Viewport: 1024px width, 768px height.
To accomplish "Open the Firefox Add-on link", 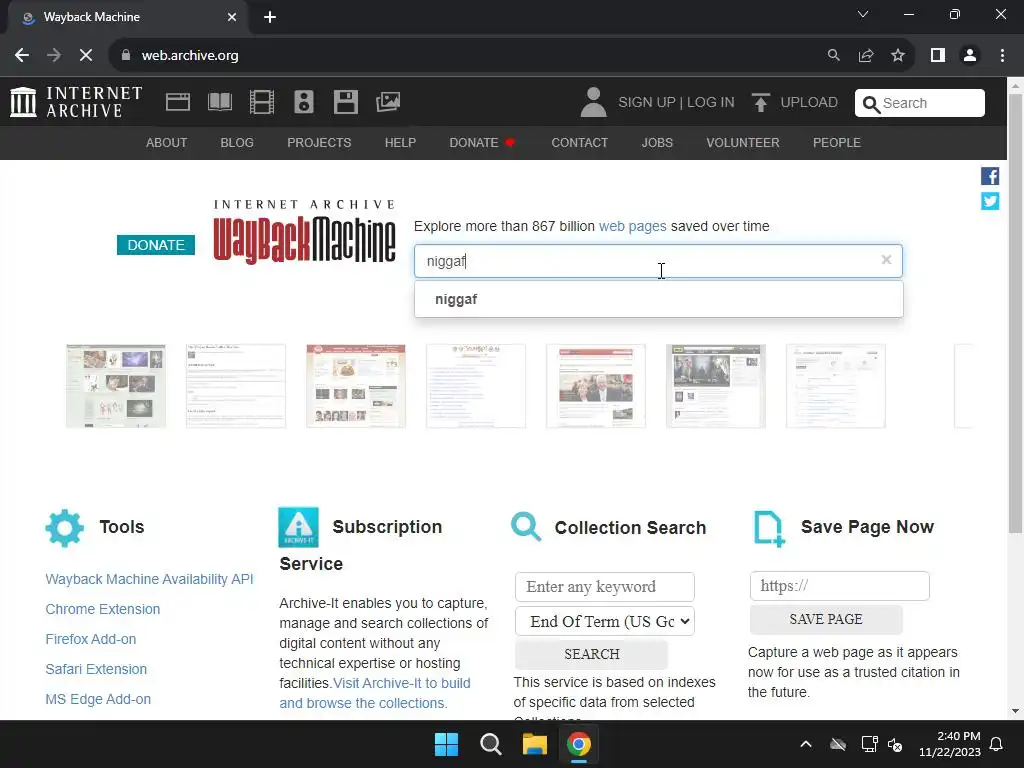I will [x=91, y=639].
